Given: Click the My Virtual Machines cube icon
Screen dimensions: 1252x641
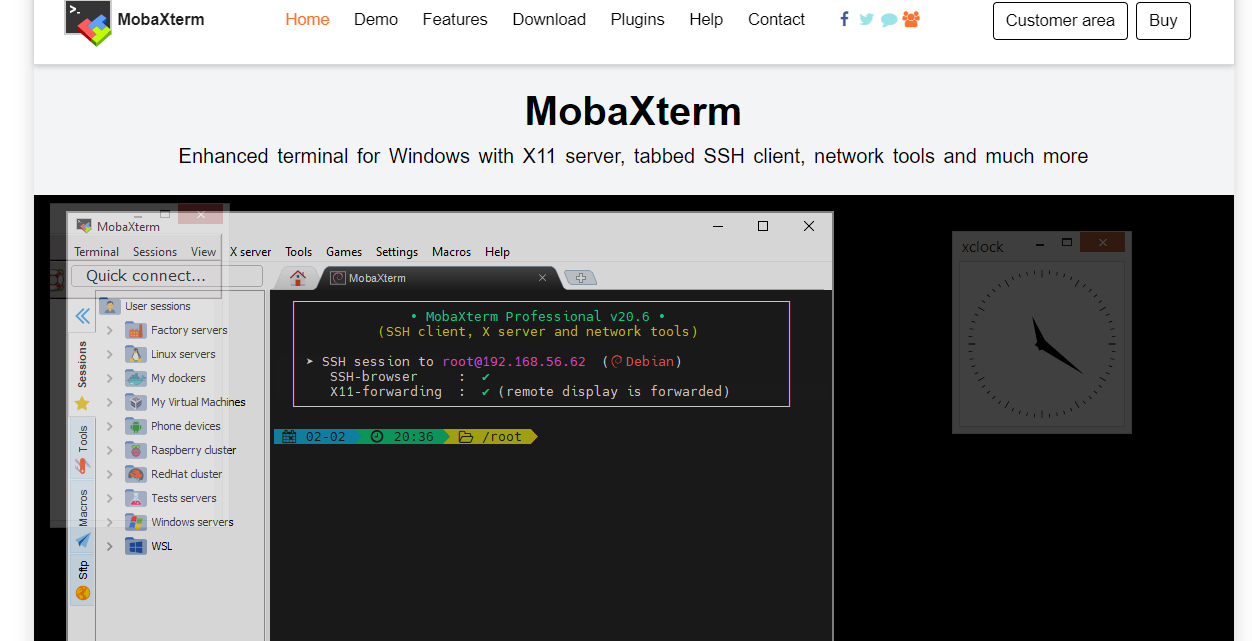Looking at the screenshot, I should [x=136, y=402].
